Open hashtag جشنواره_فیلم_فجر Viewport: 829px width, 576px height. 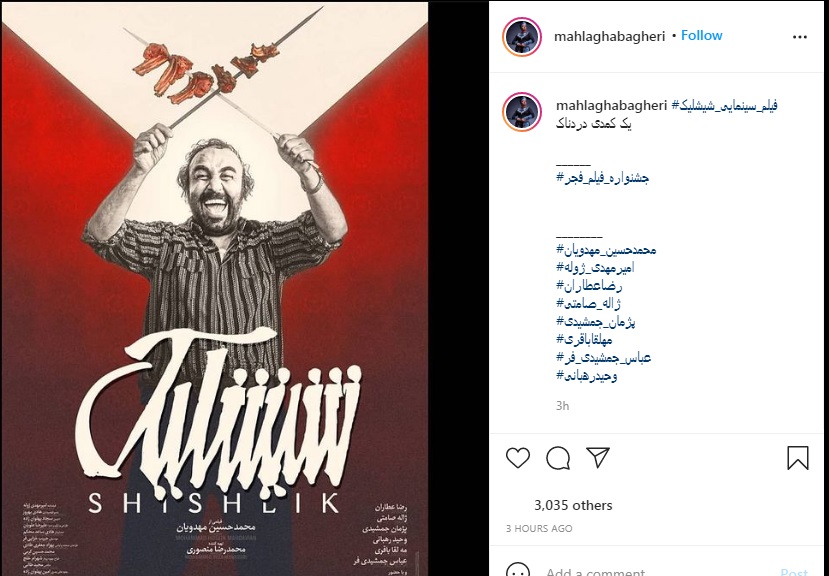(x=602, y=178)
